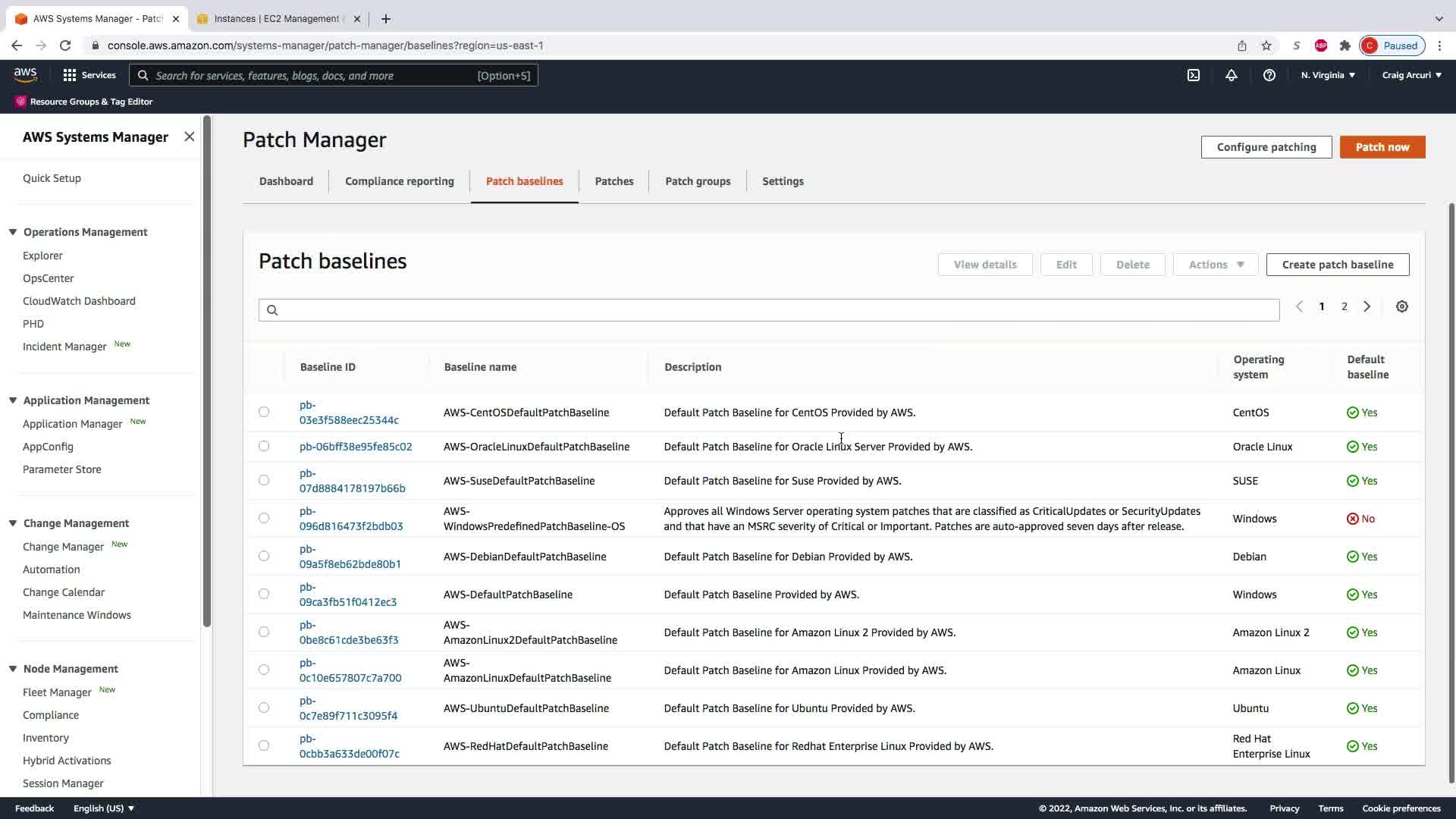Screen dimensions: 1456x819
Task: Bookmark this page with star icon
Action: [1266, 45]
